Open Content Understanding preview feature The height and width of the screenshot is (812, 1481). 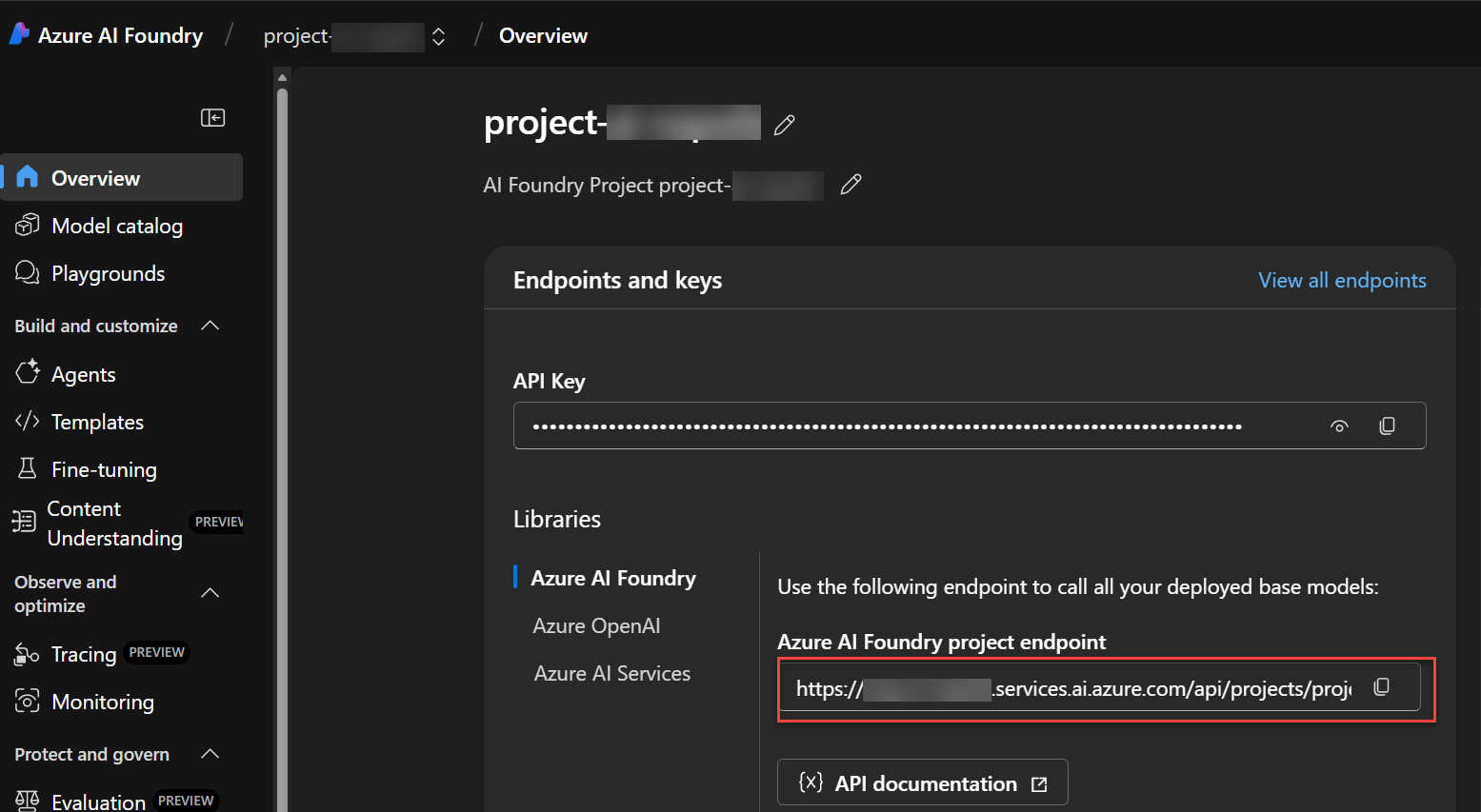[105, 523]
